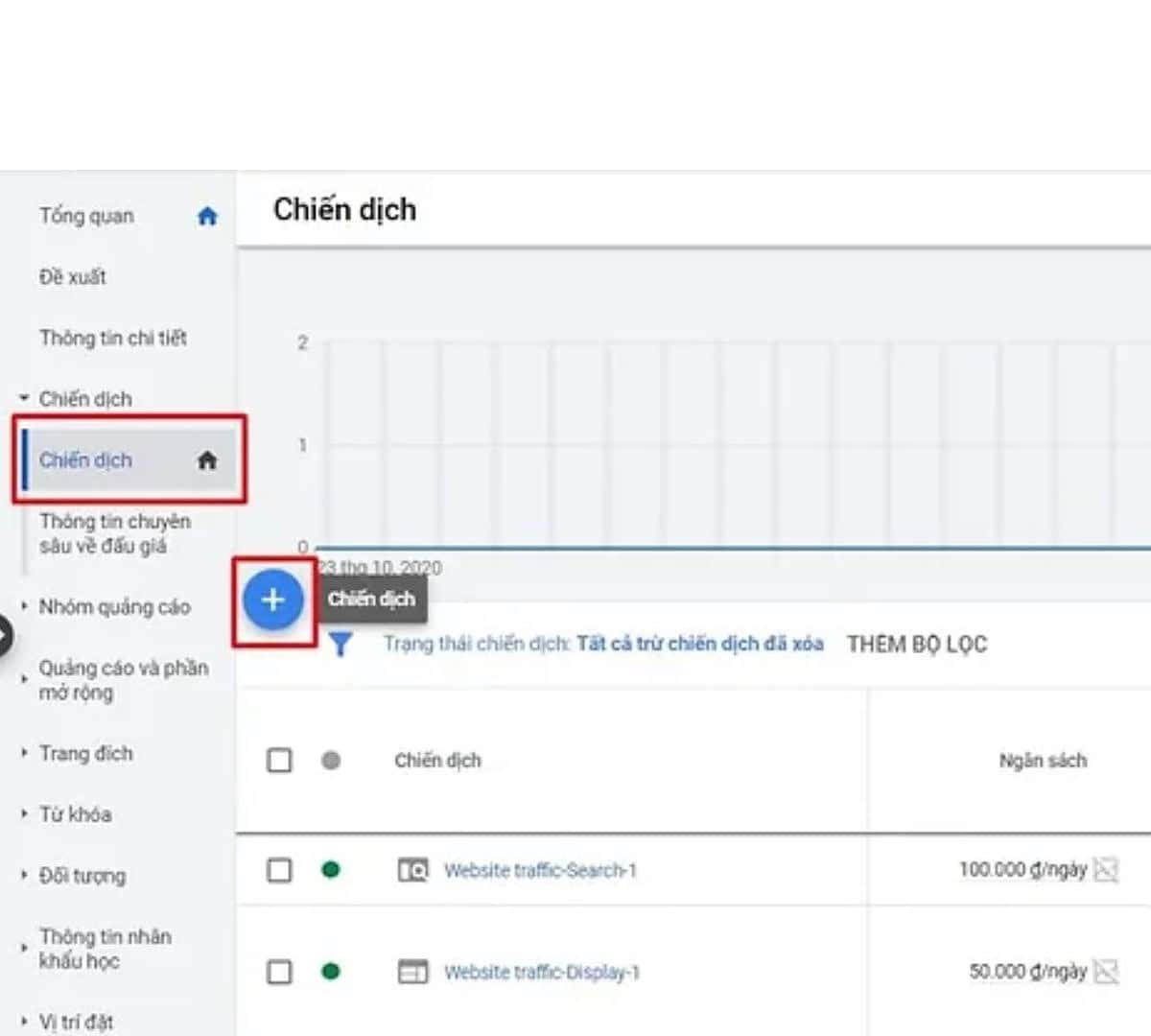Sort by the Ngân sách column header
Viewport: 1151px width, 1036px height.
tap(1043, 761)
